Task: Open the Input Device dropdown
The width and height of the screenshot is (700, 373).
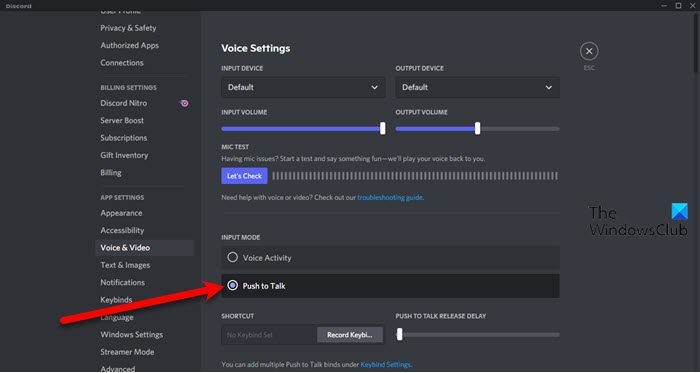Action: (303, 87)
